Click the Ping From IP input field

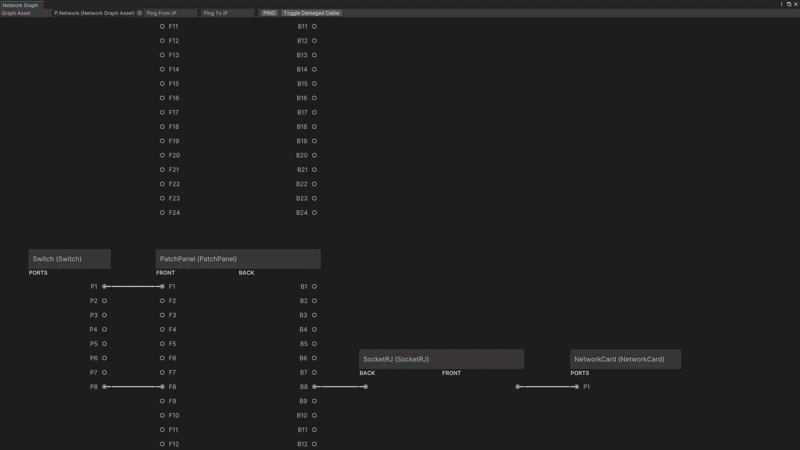pyautogui.click(x=170, y=13)
